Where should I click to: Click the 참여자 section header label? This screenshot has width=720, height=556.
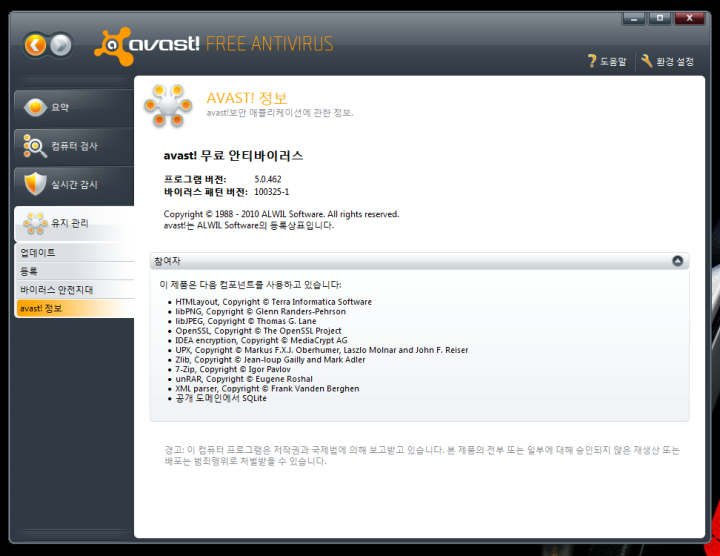[167, 261]
